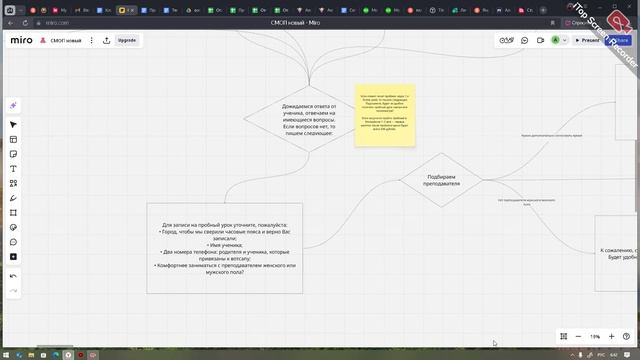The width and height of the screenshot is (640, 360).
Task: Undo the last action
Action: 13,276
